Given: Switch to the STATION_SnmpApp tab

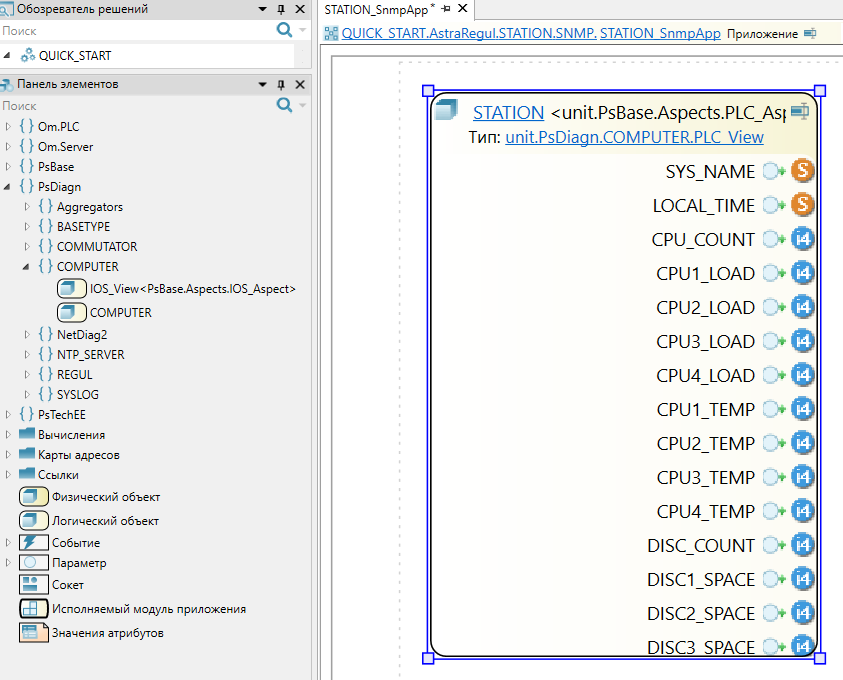Looking at the screenshot, I should click(375, 9).
